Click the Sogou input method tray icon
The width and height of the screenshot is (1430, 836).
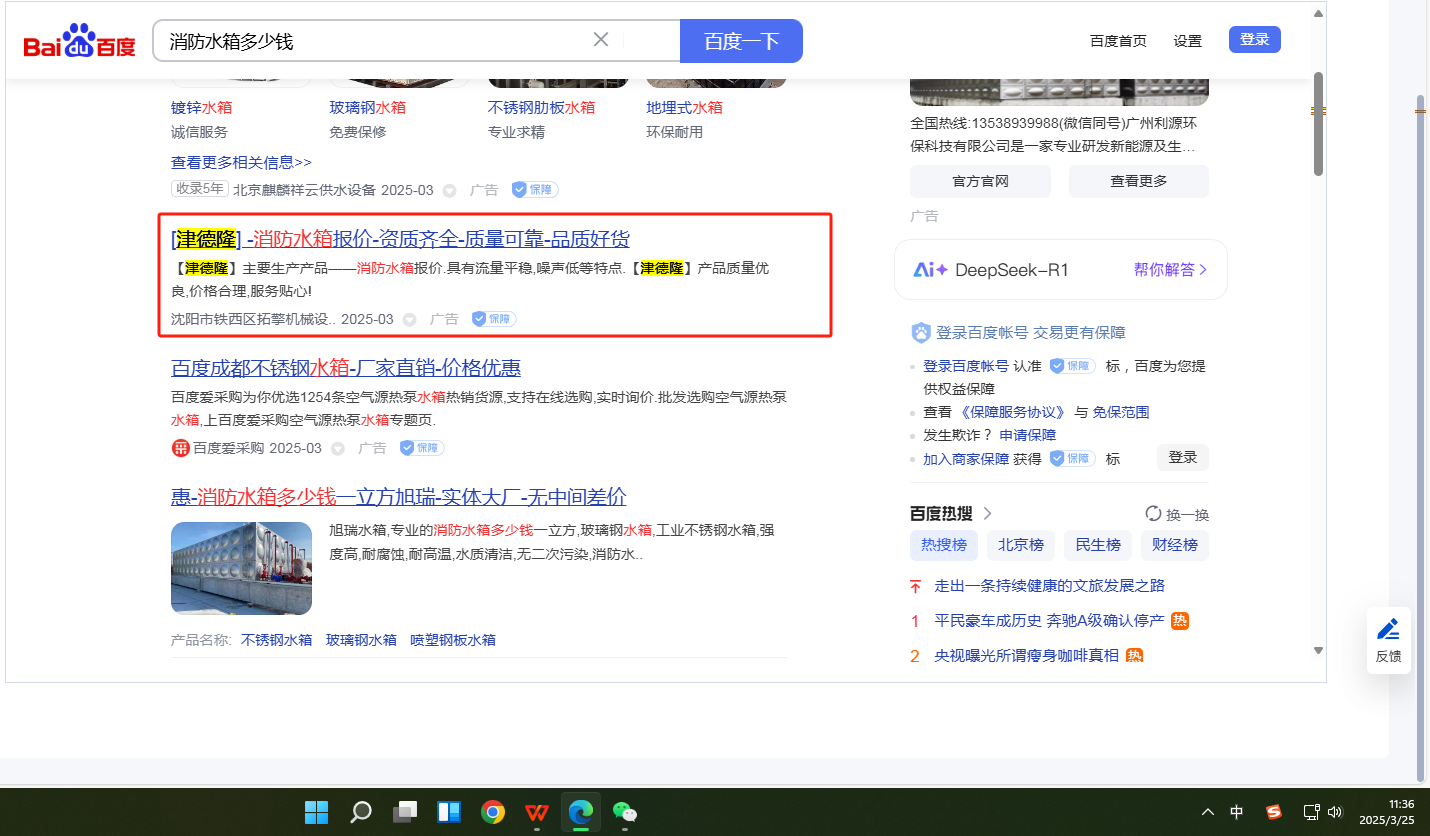(1273, 812)
